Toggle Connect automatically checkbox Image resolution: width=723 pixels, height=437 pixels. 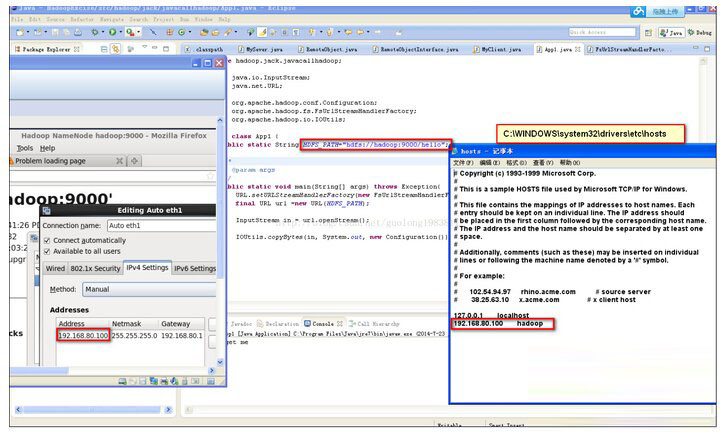pos(47,241)
